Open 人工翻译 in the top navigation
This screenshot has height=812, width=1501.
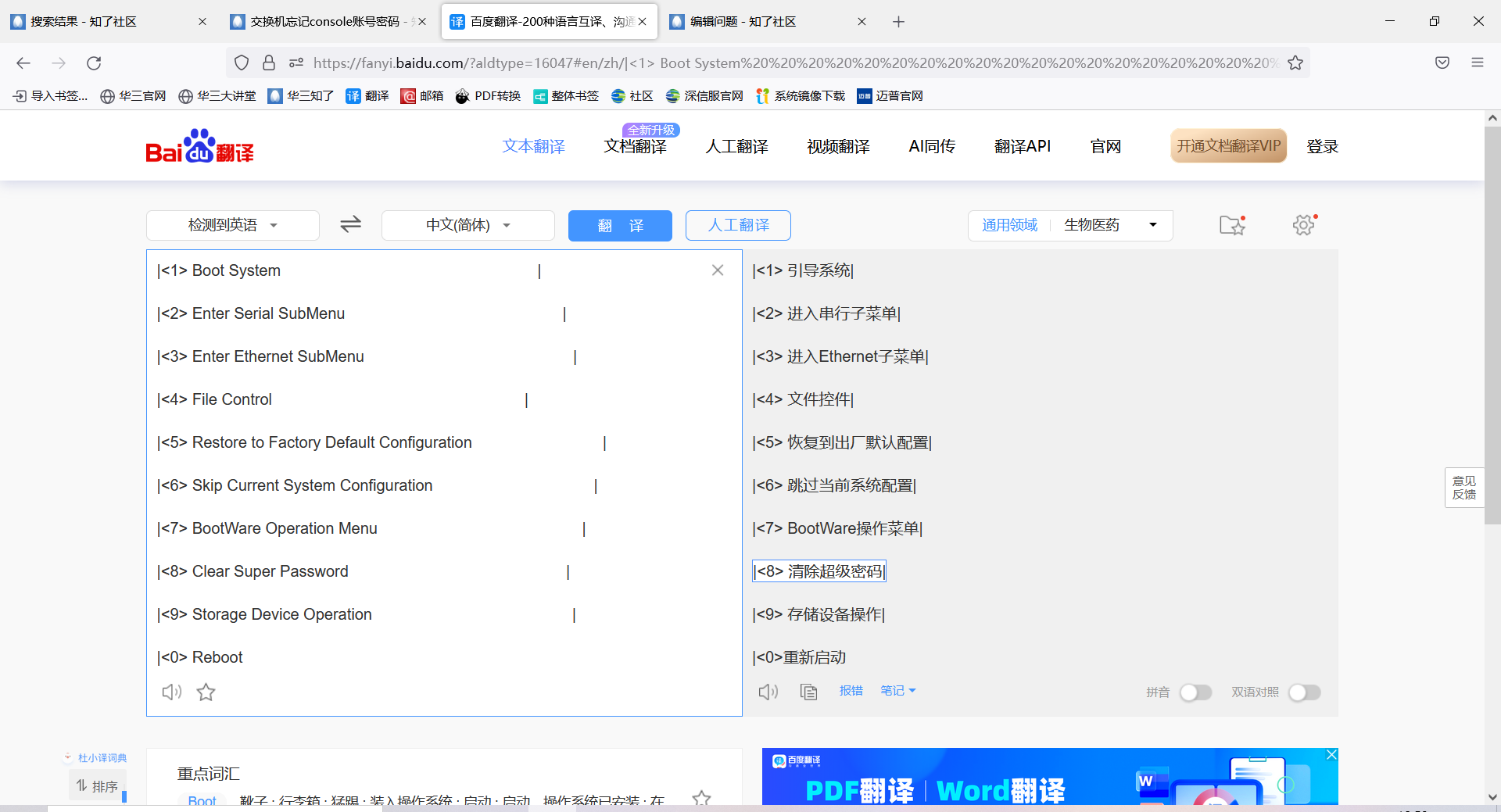point(737,146)
